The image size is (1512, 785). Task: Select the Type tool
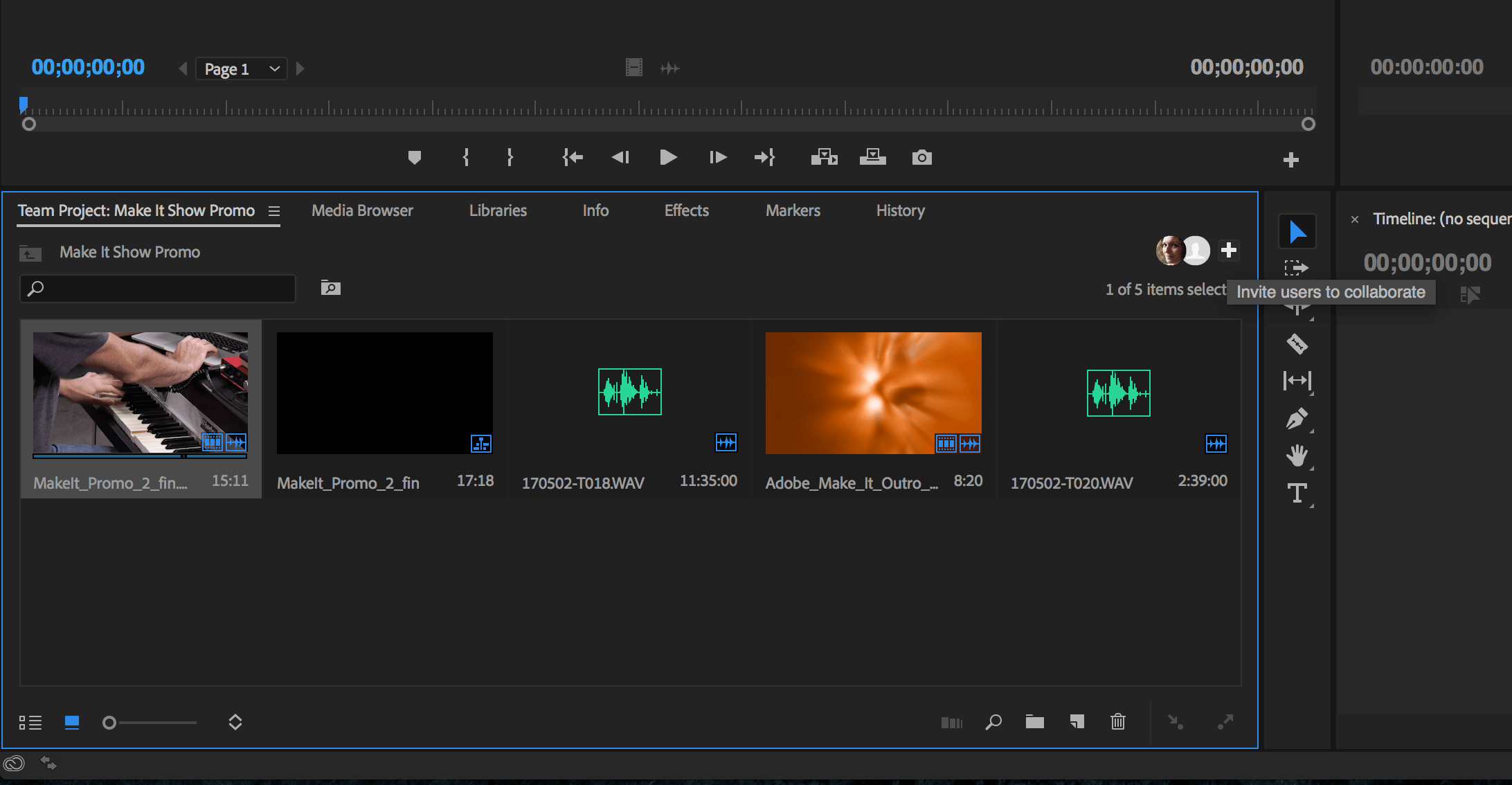pos(1296,494)
